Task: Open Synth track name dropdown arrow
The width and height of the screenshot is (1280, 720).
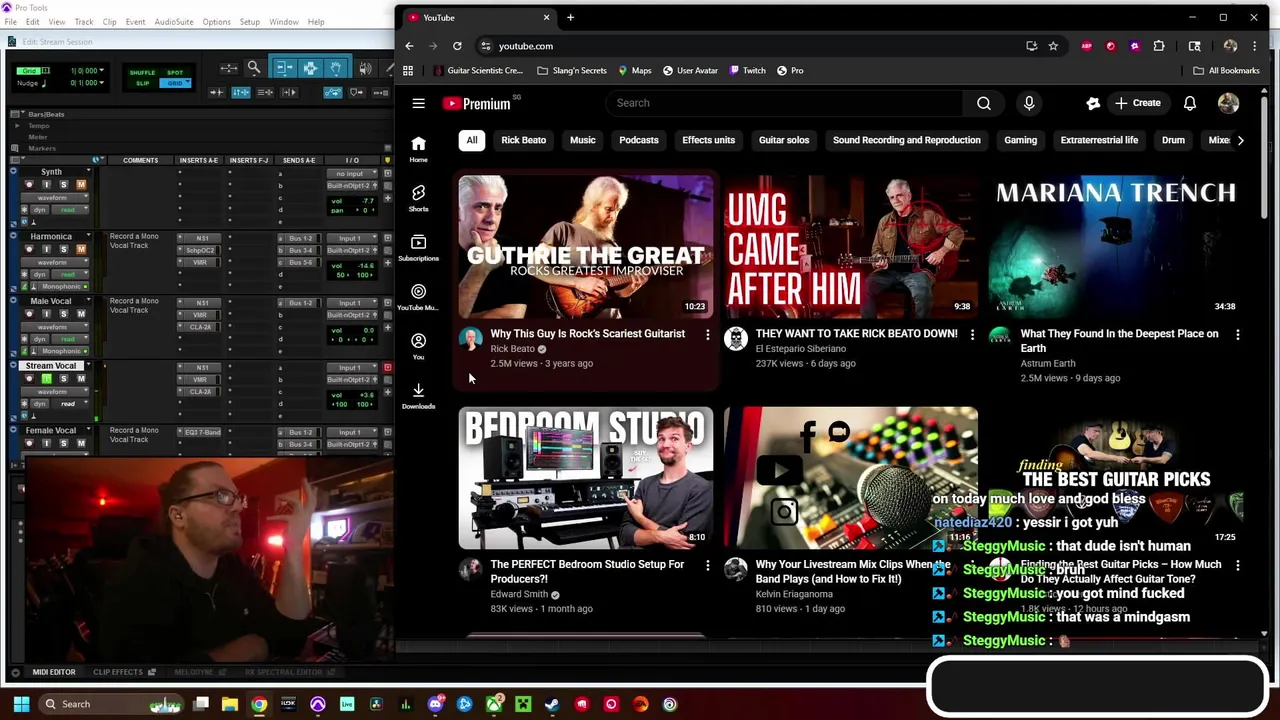Action: (88, 171)
